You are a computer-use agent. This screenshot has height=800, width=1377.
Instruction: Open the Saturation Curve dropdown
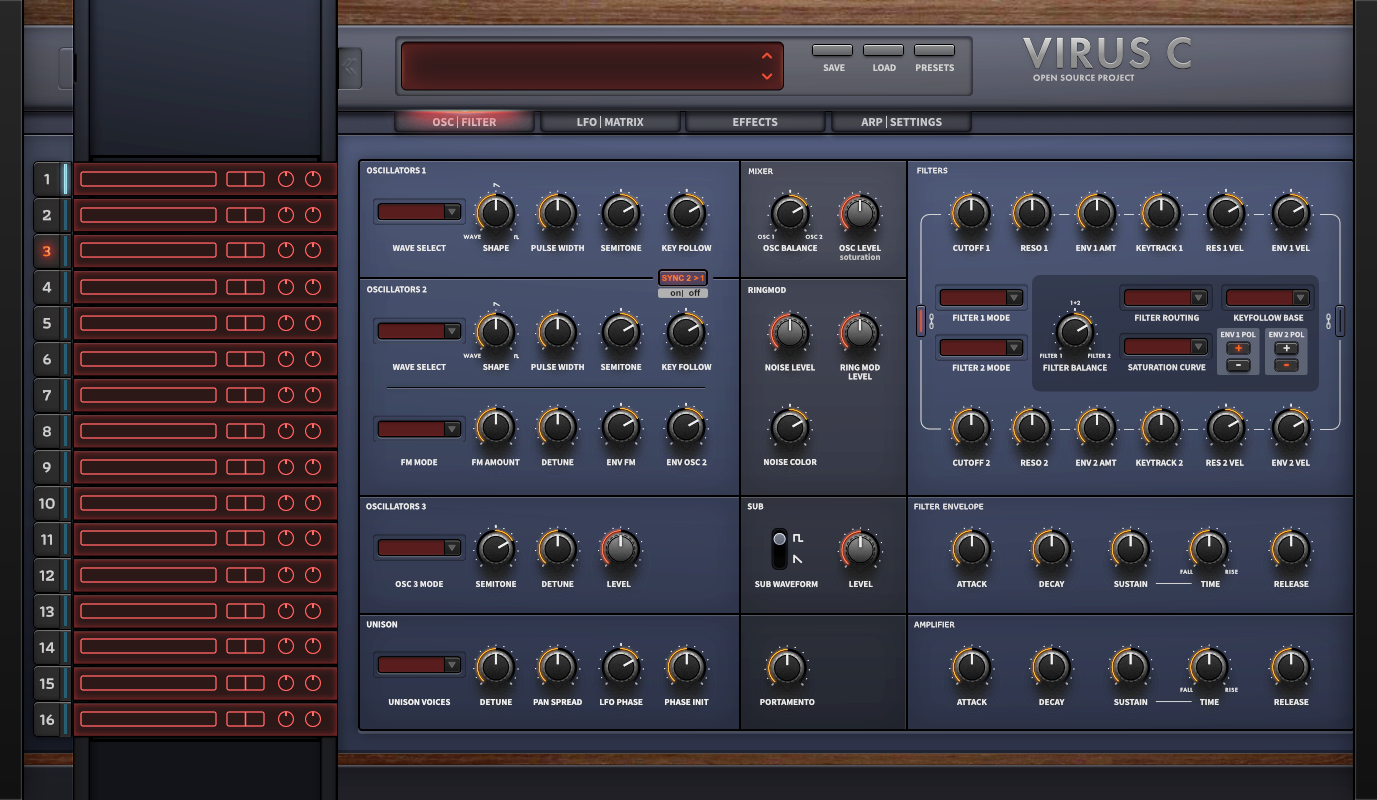click(x=1166, y=347)
